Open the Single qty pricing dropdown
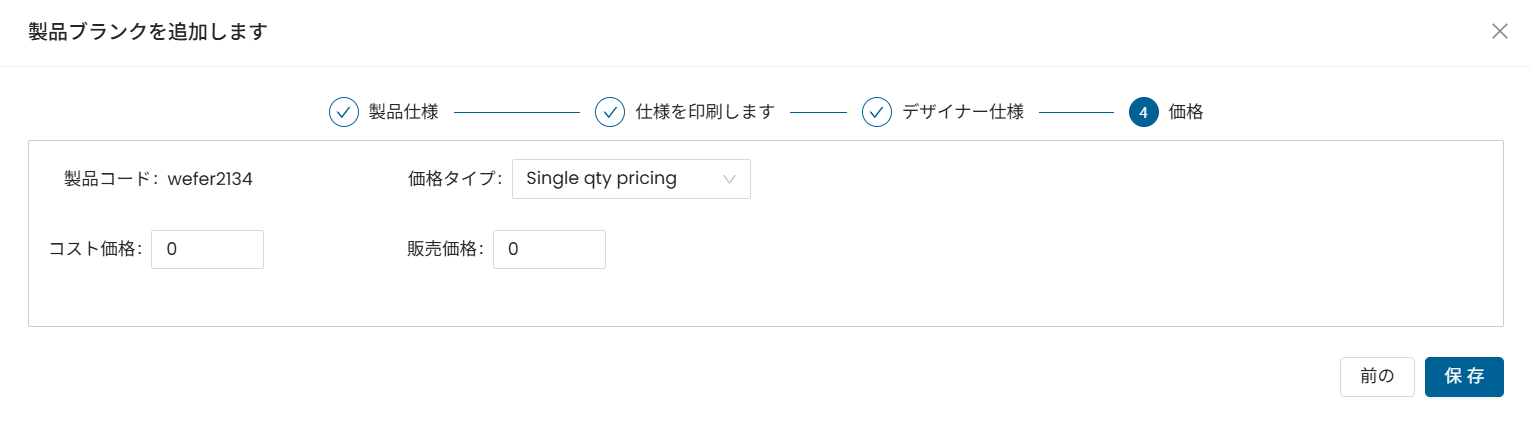1531x422 pixels. click(x=631, y=179)
